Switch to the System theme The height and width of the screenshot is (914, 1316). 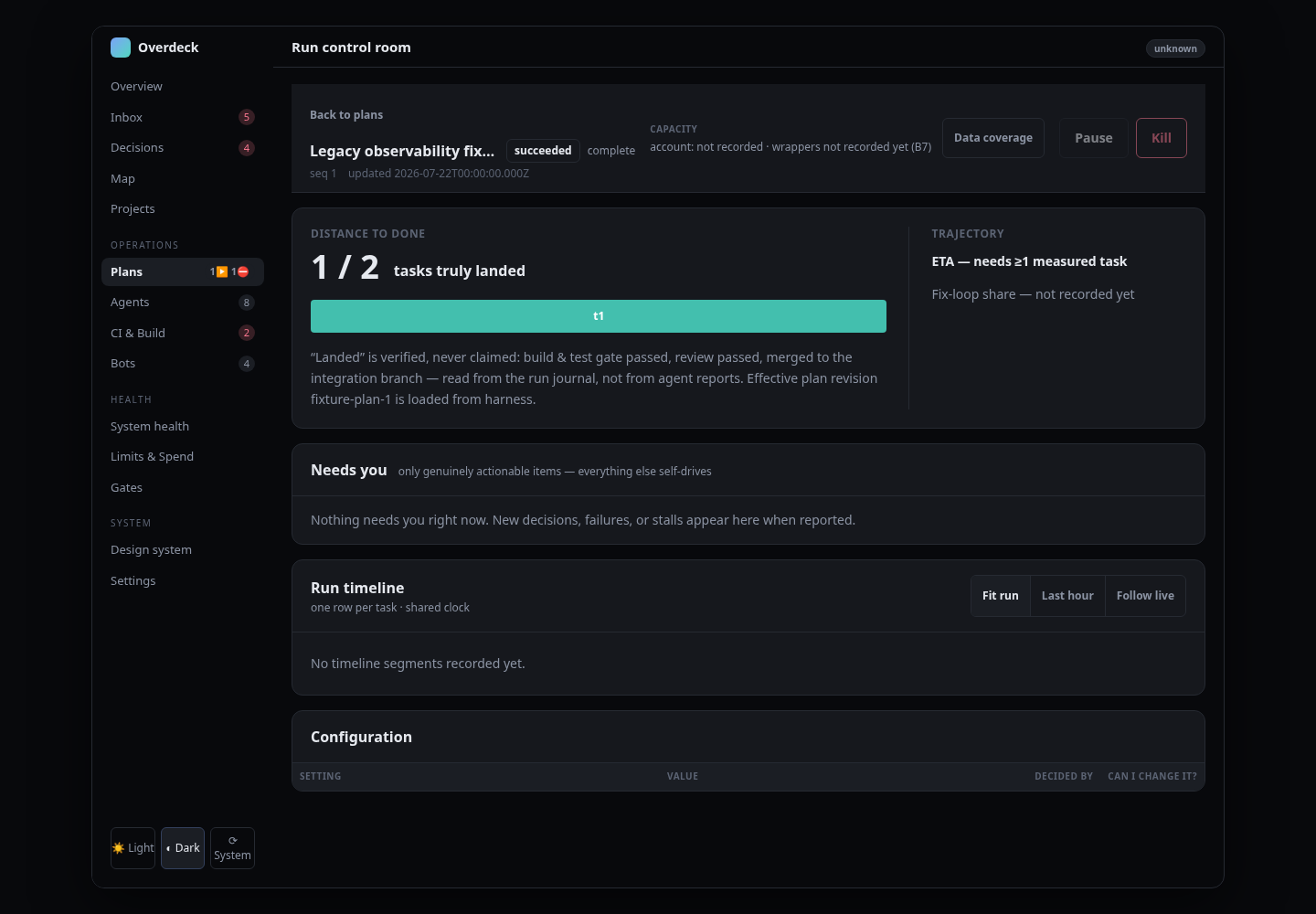pos(232,848)
